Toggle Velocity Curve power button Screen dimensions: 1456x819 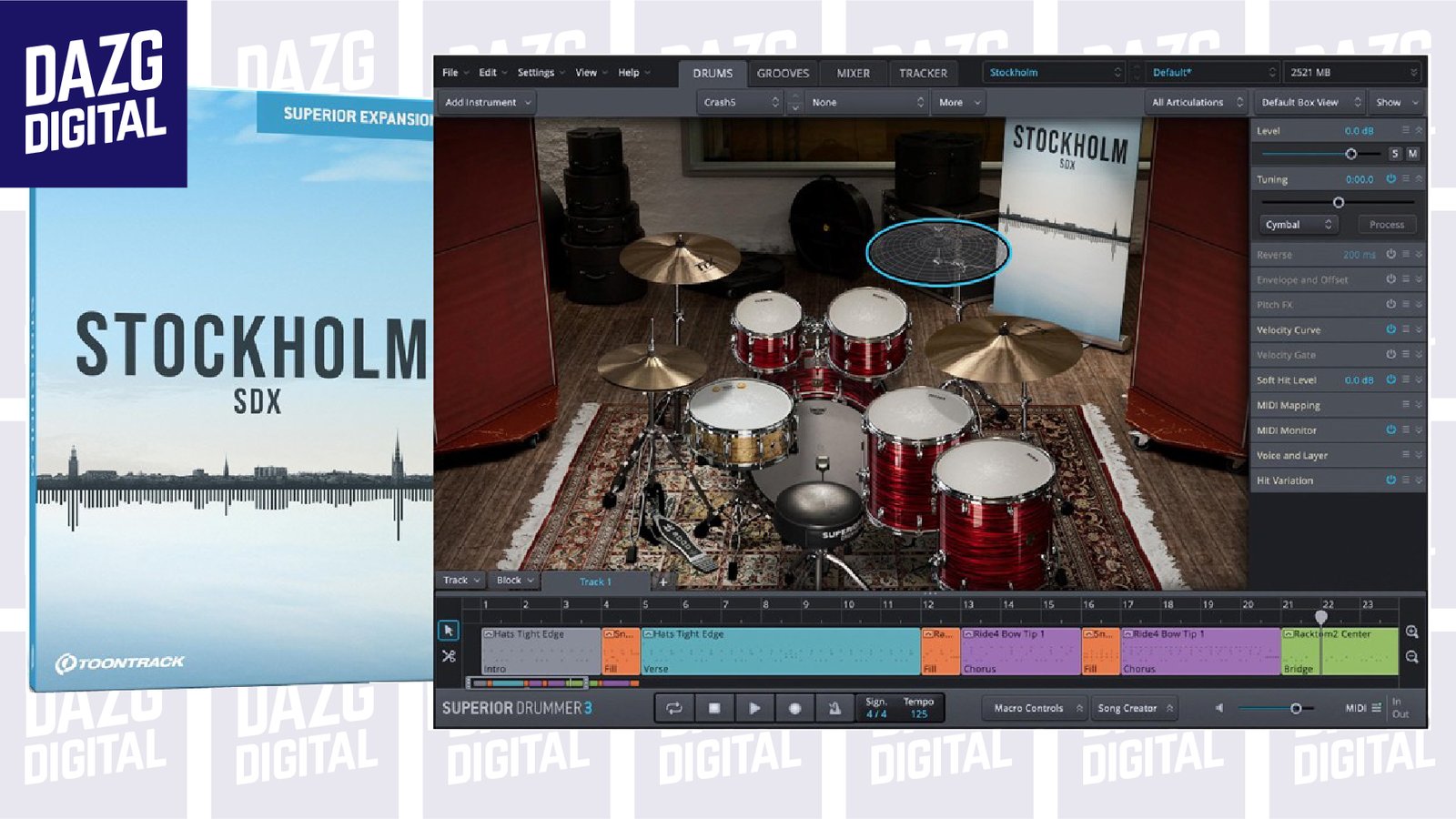tap(1390, 329)
